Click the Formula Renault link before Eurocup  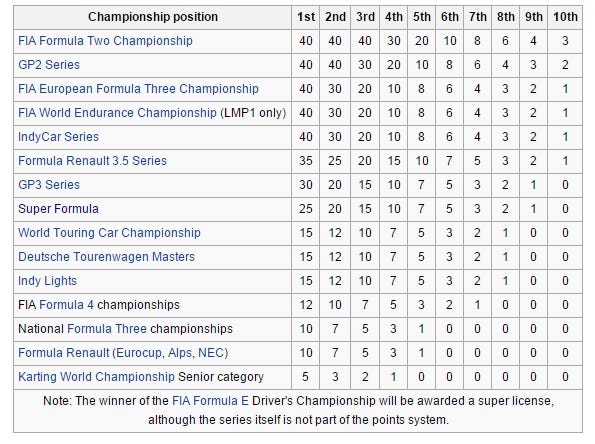64,353
